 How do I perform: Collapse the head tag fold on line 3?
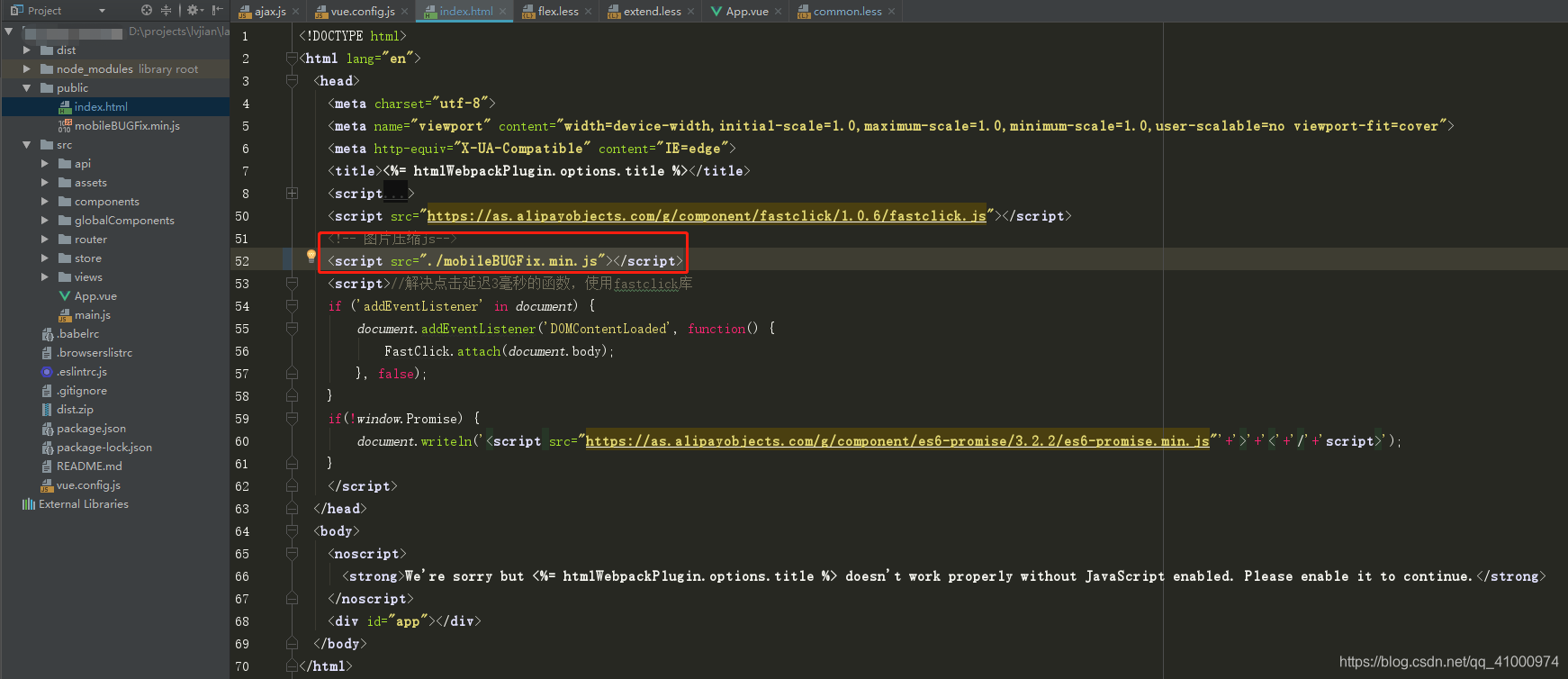[x=292, y=81]
